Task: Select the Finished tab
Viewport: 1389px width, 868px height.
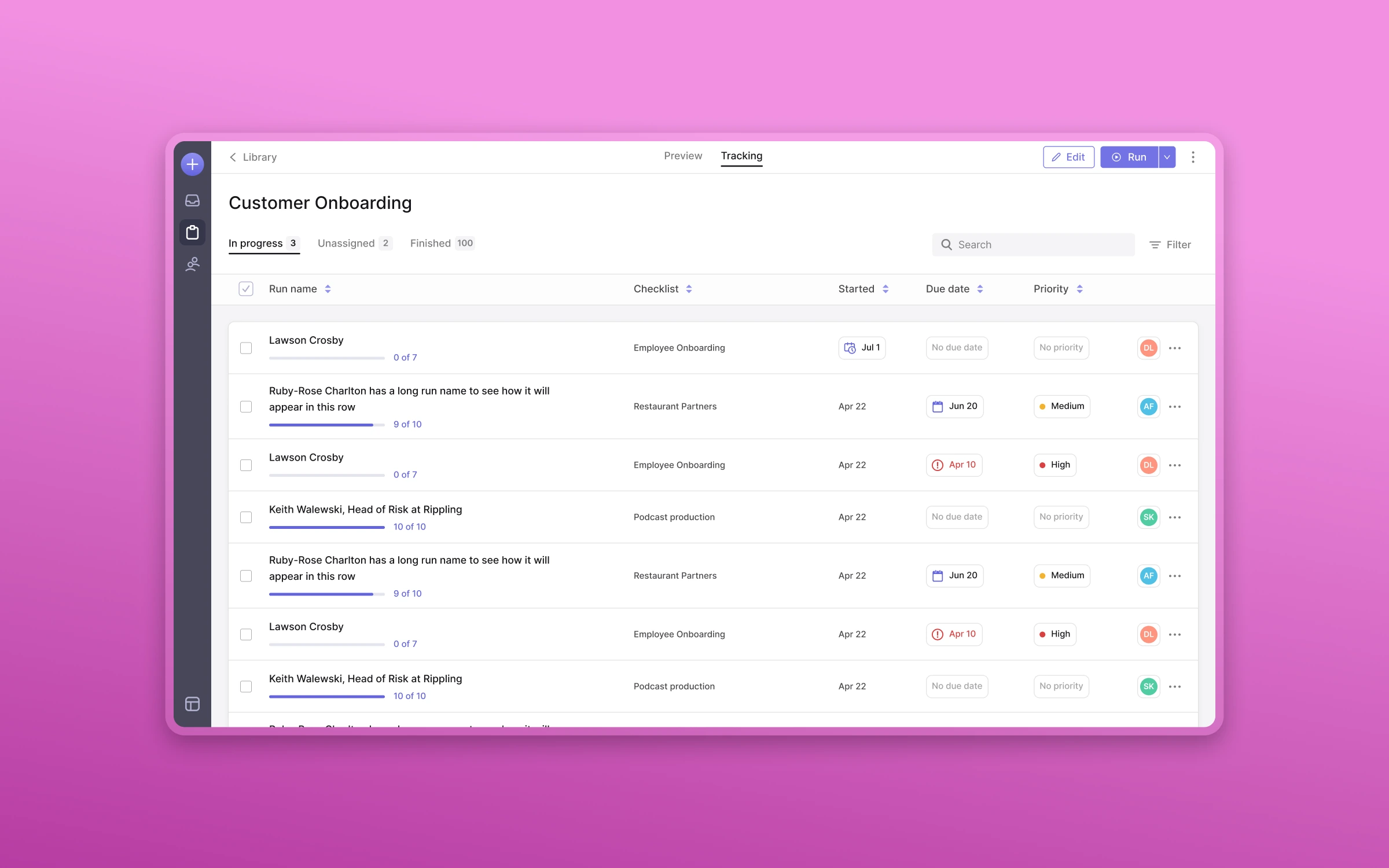Action: [x=442, y=244]
